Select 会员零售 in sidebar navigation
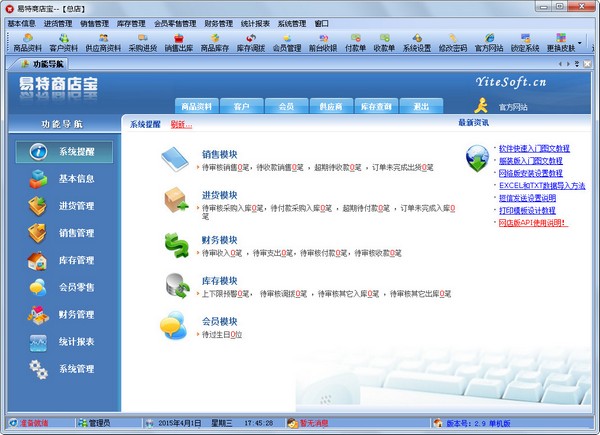This screenshot has height=435, width=600. (x=64, y=287)
